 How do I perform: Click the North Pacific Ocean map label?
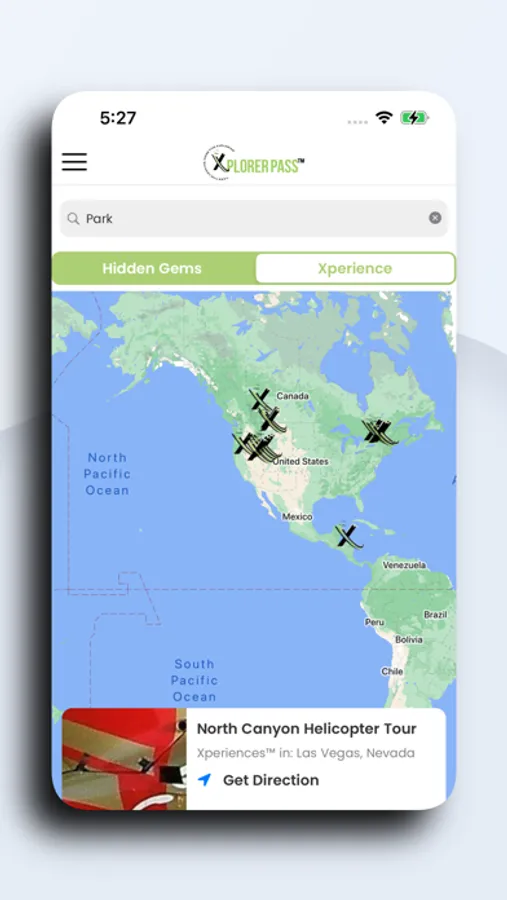(107, 474)
